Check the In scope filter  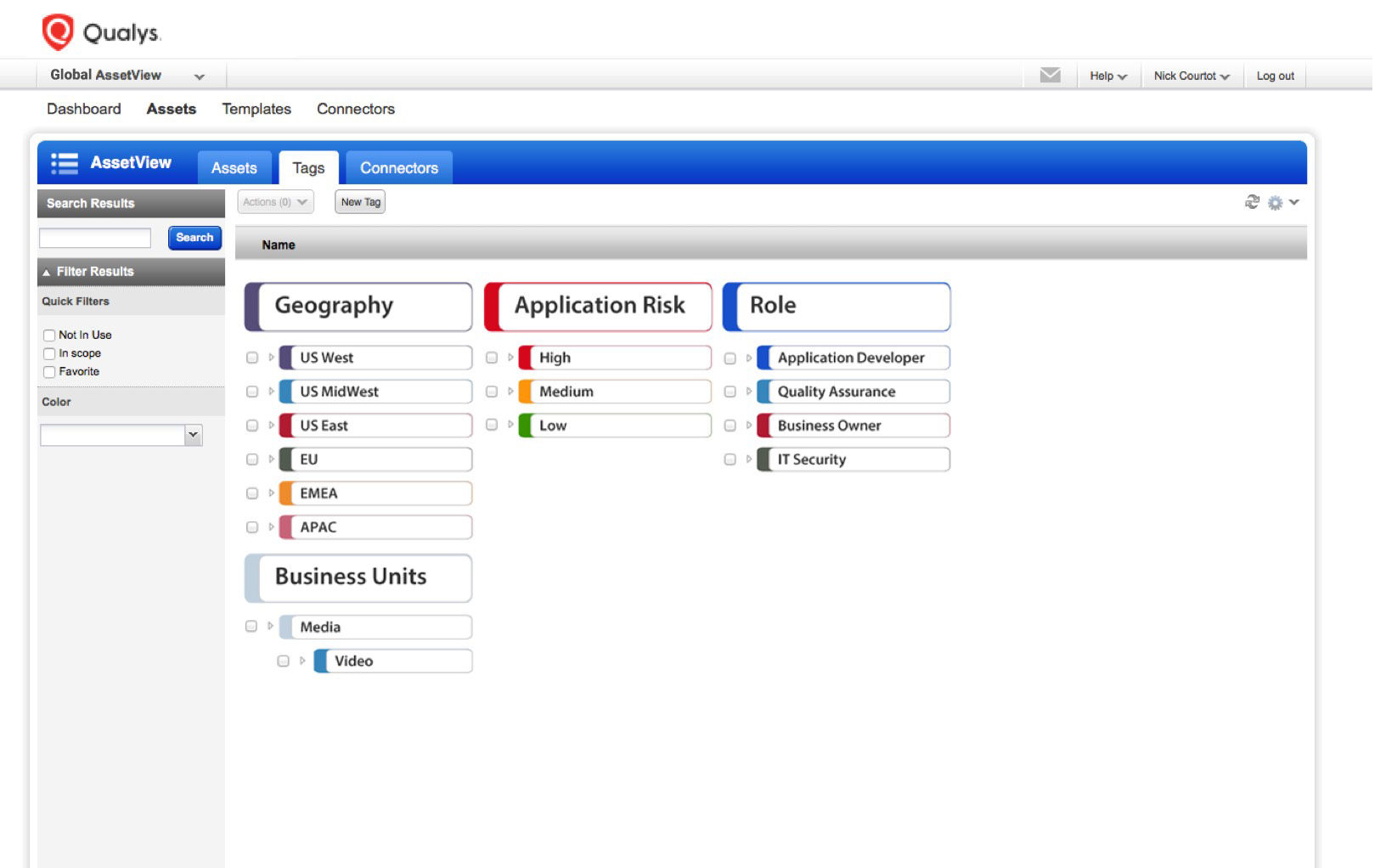[x=48, y=353]
